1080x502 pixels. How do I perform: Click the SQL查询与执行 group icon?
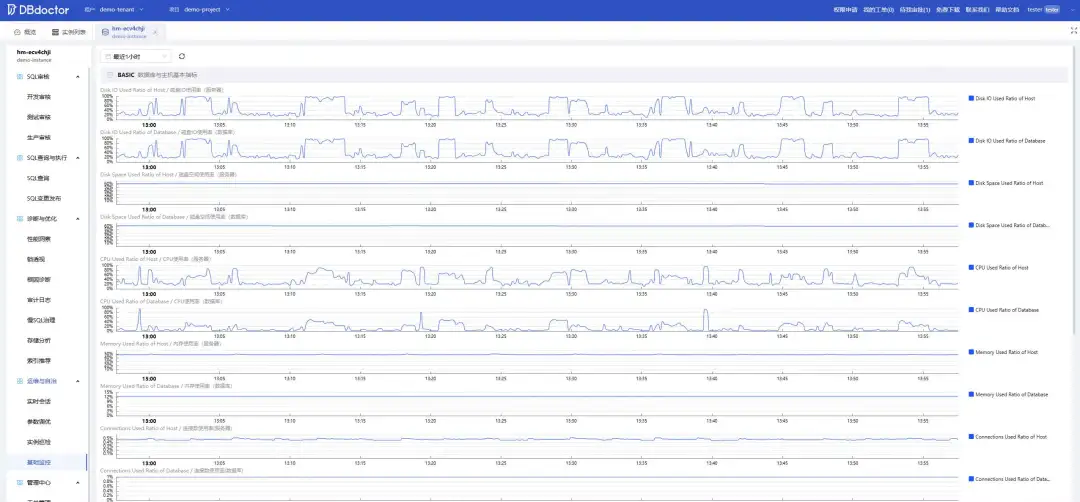[x=19, y=158]
